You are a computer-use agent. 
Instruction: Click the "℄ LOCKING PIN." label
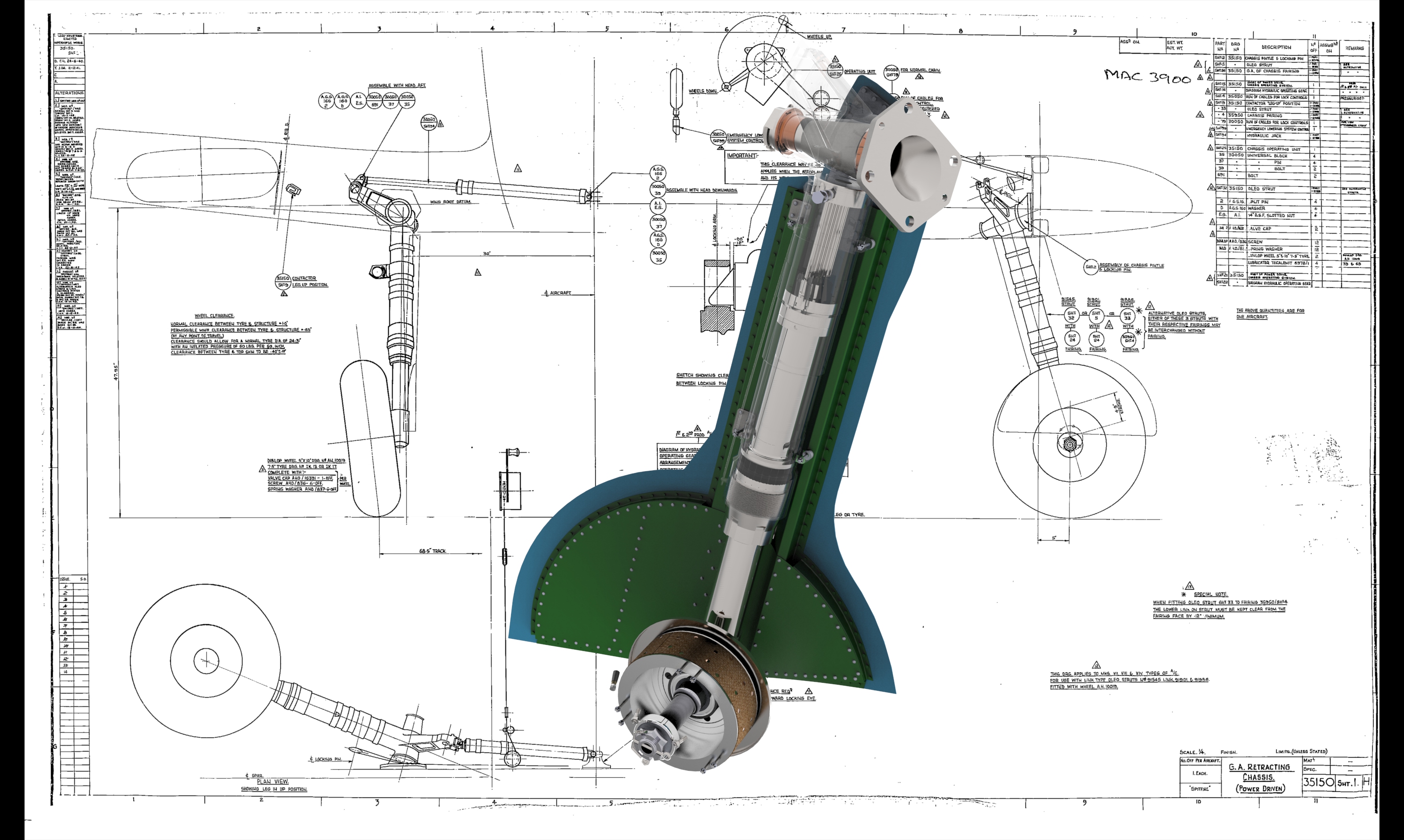pyautogui.click(x=325, y=759)
